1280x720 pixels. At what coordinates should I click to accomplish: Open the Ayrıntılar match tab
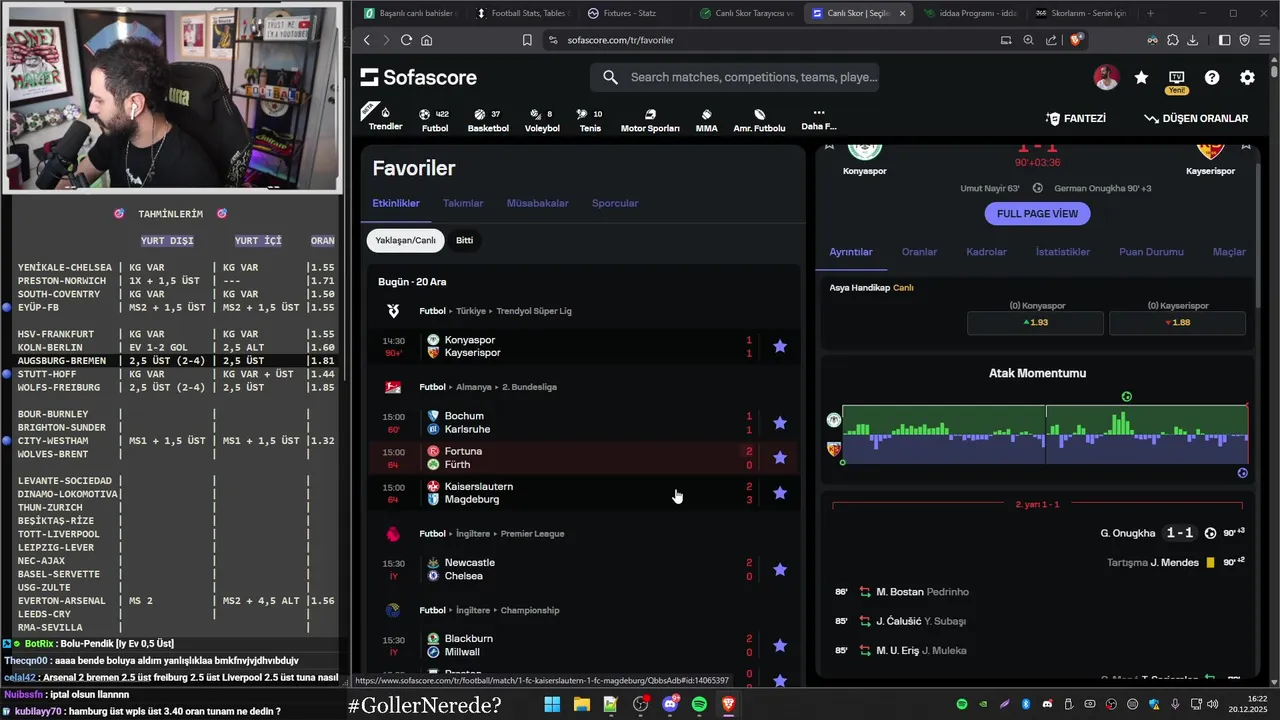pos(851,252)
